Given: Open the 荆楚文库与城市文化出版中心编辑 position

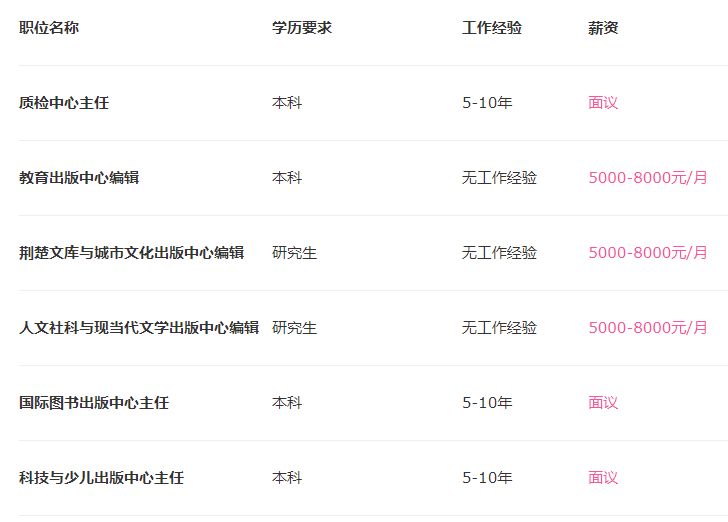Looking at the screenshot, I should click(x=131, y=253).
